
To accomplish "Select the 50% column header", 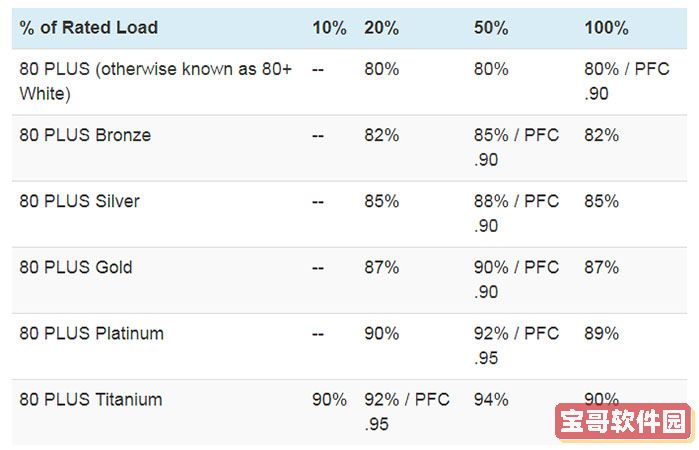I will click(491, 28).
